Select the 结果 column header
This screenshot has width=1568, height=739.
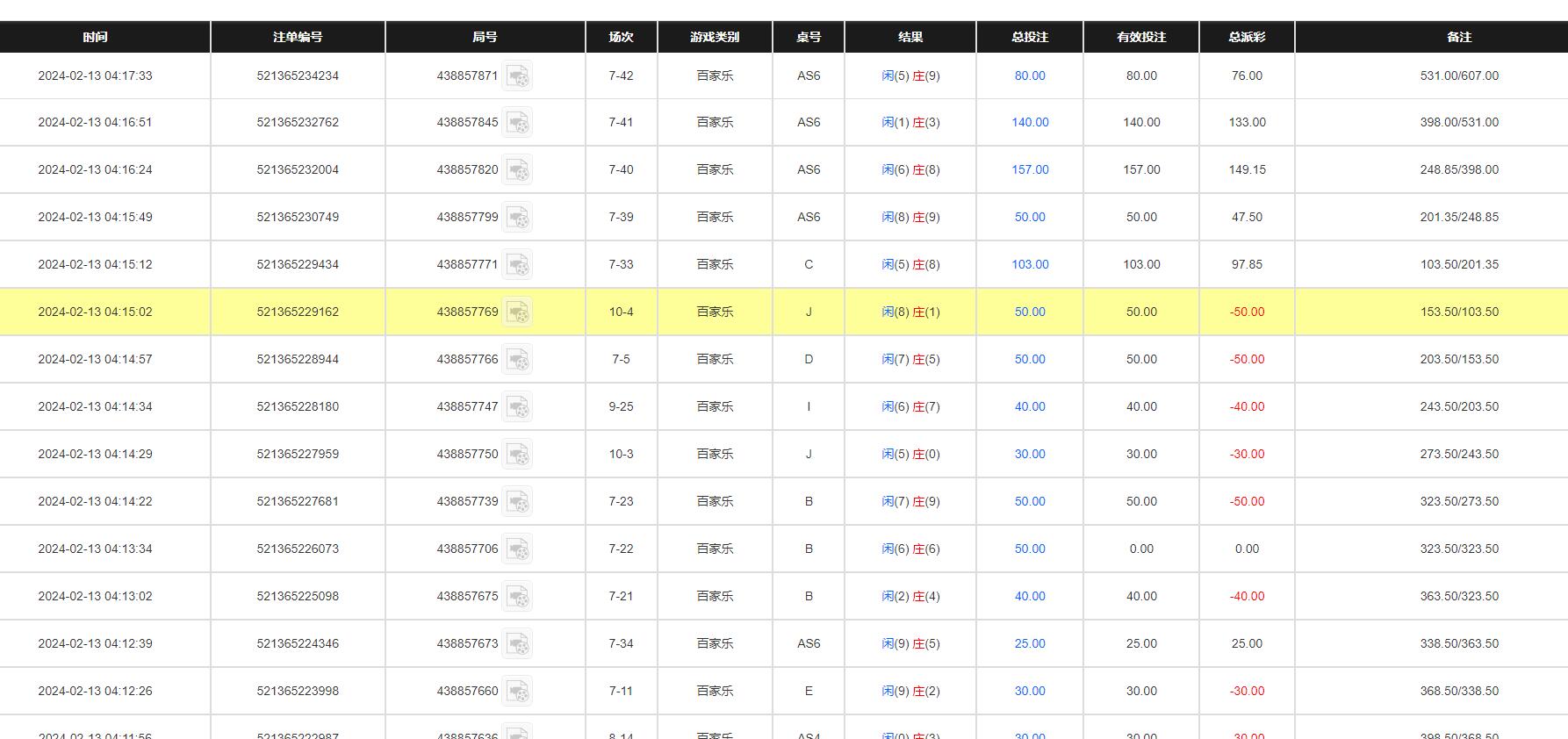pos(910,37)
